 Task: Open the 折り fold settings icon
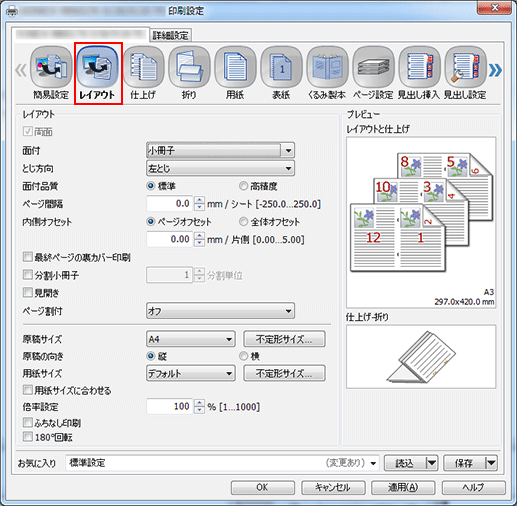[189, 73]
